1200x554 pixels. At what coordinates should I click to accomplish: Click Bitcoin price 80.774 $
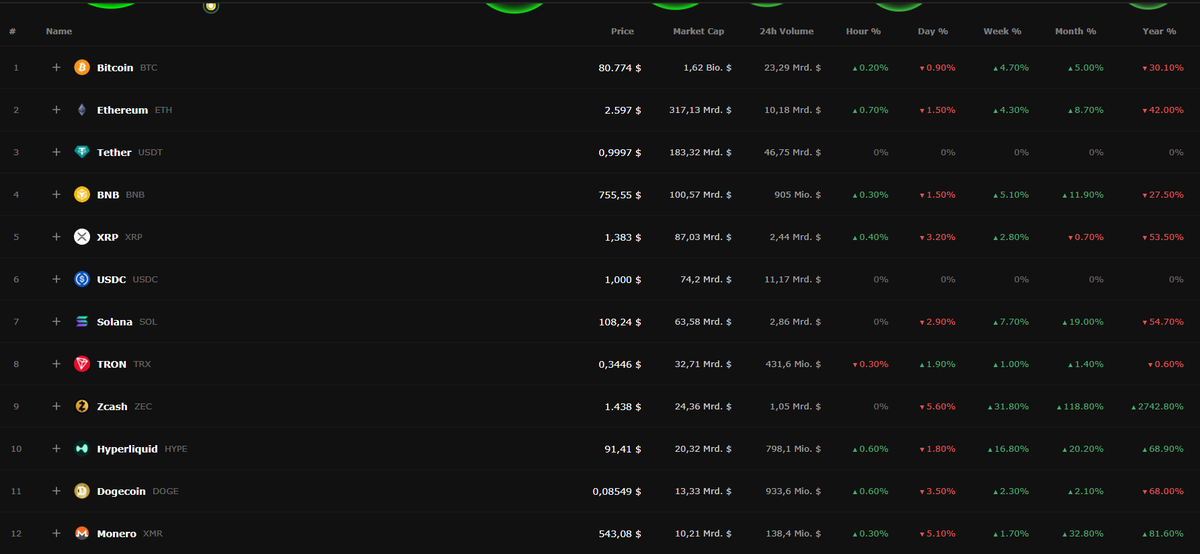pos(620,68)
